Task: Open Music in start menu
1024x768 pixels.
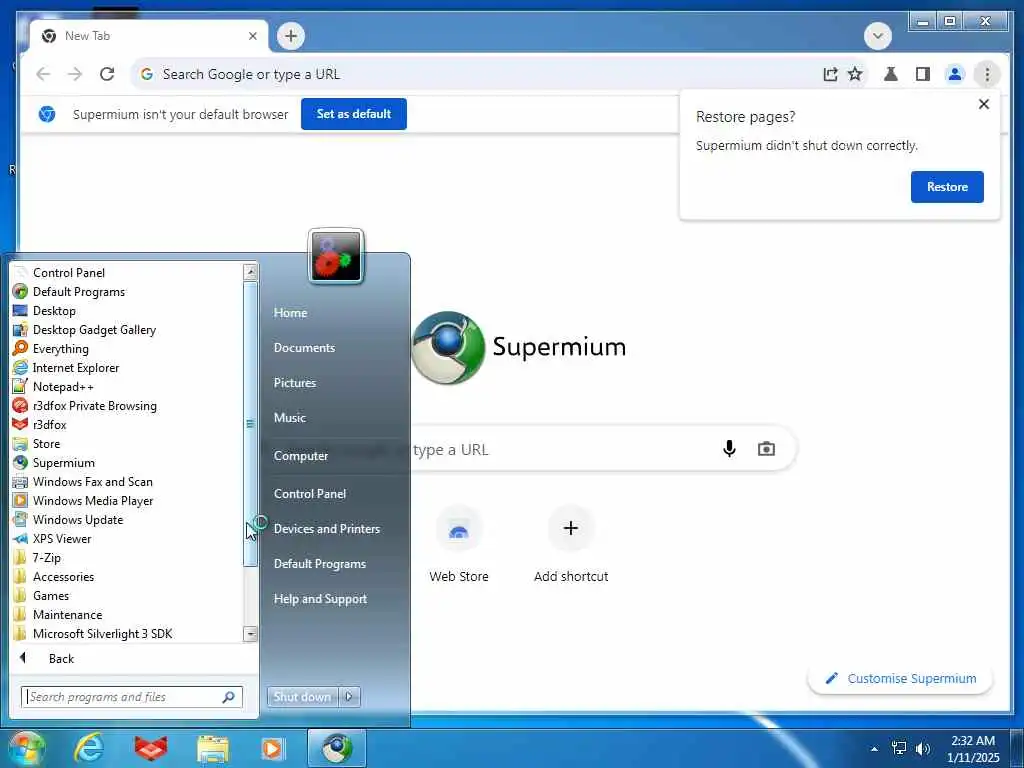Action: [289, 418]
